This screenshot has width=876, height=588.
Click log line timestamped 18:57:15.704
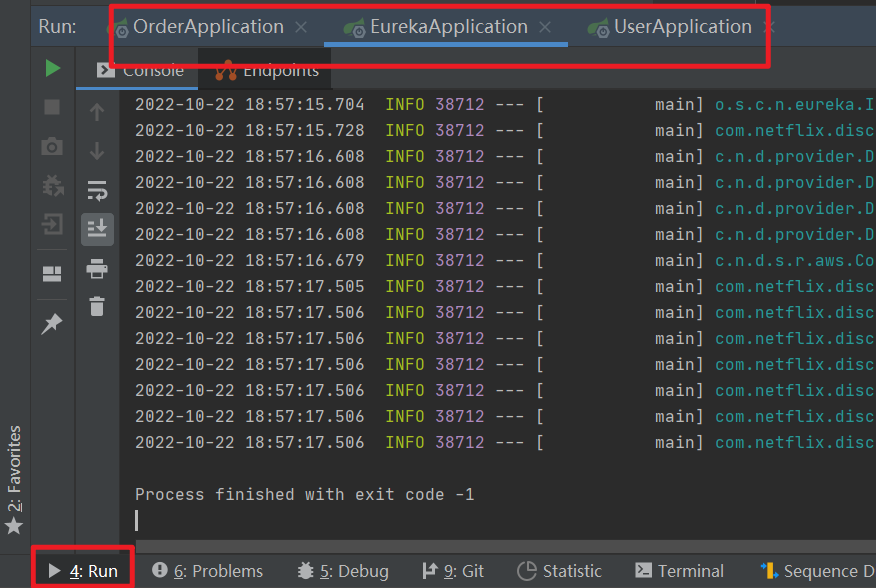pyautogui.click(x=504, y=105)
